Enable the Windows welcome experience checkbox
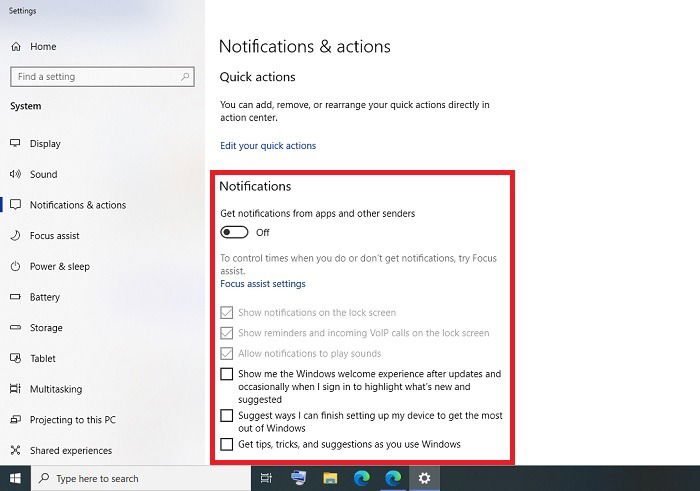700x491 pixels. tap(227, 374)
